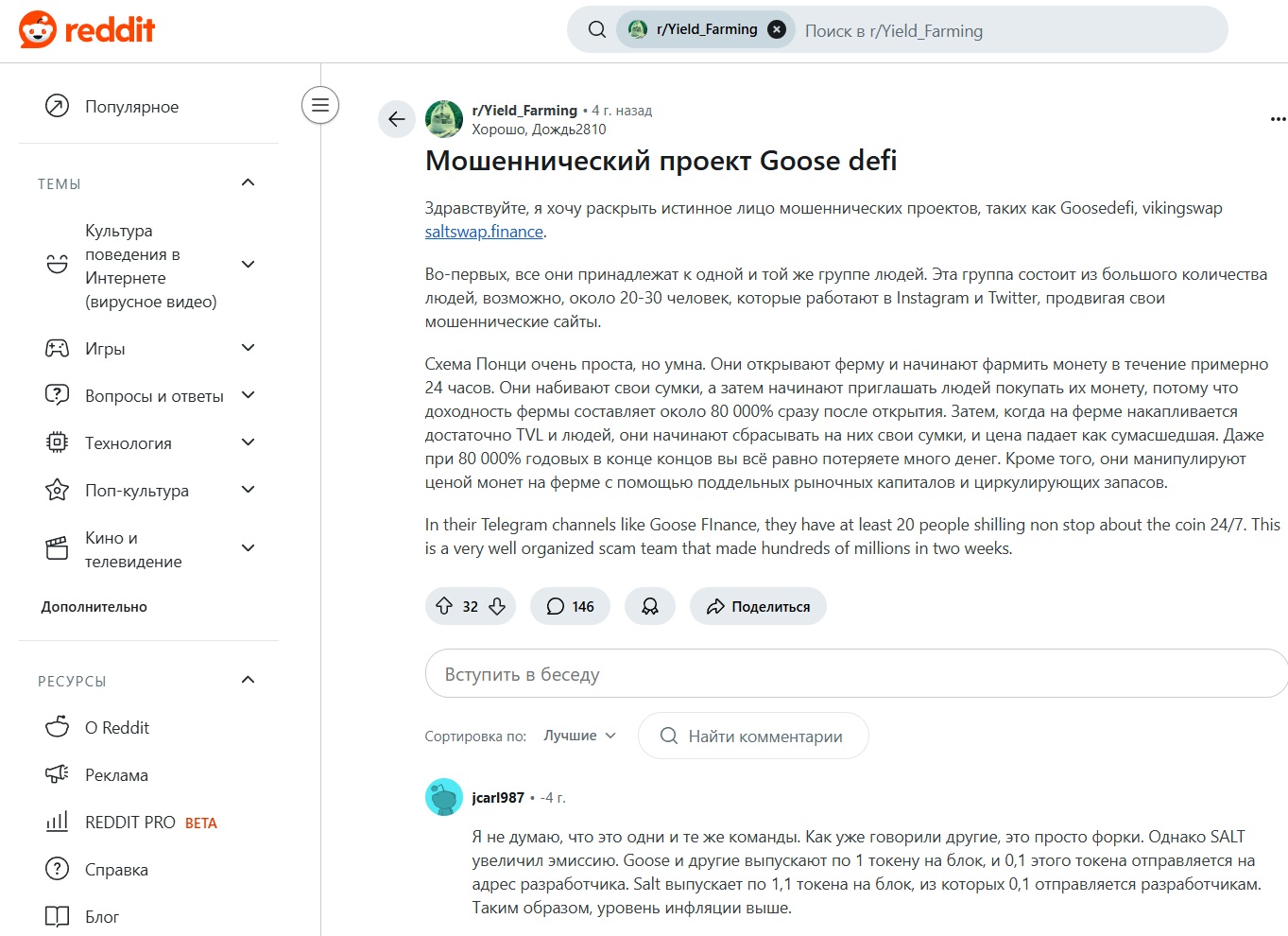Expand the Поп-культура category chevron

[248, 490]
